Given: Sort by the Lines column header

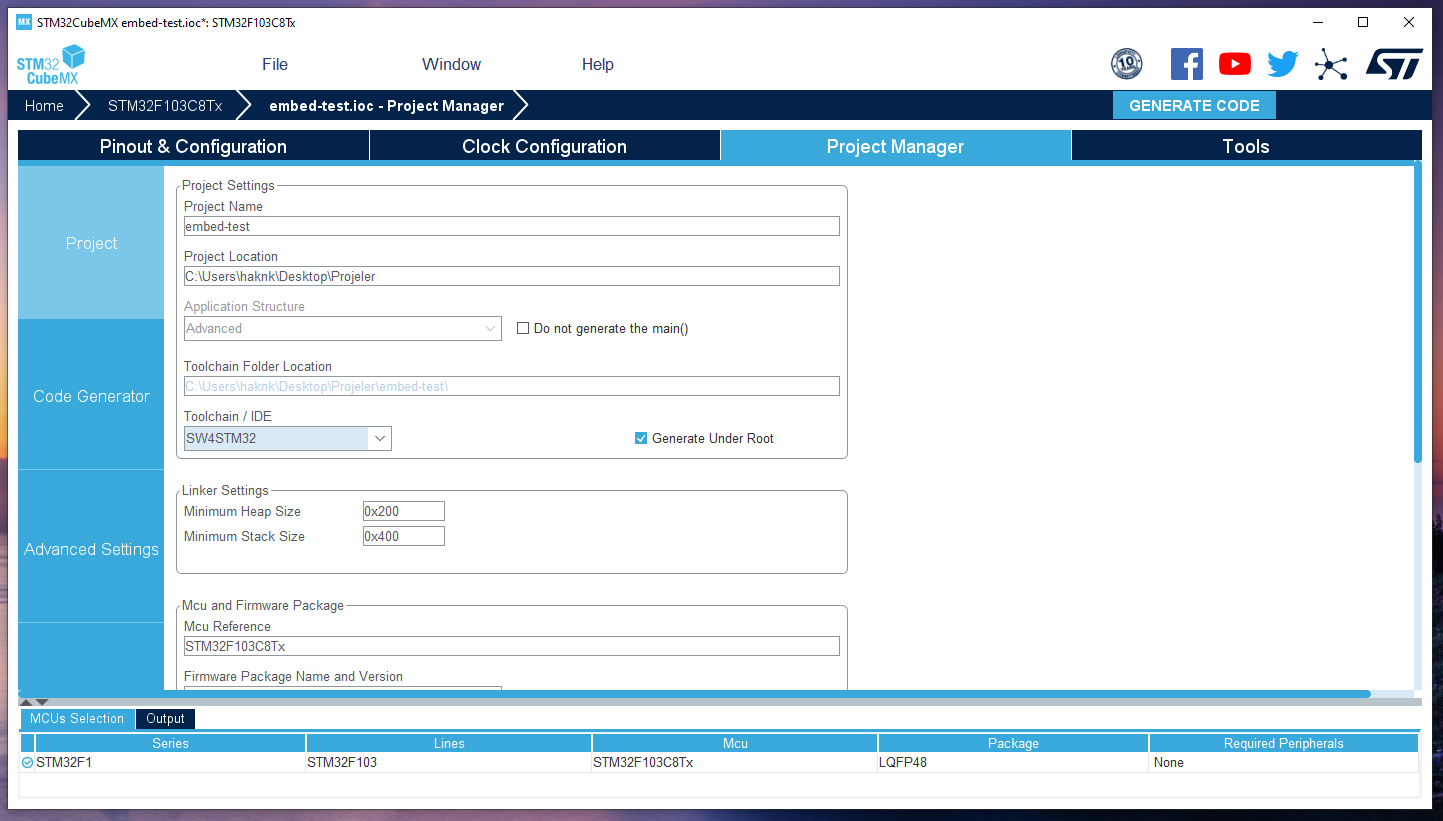Looking at the screenshot, I should click(449, 743).
